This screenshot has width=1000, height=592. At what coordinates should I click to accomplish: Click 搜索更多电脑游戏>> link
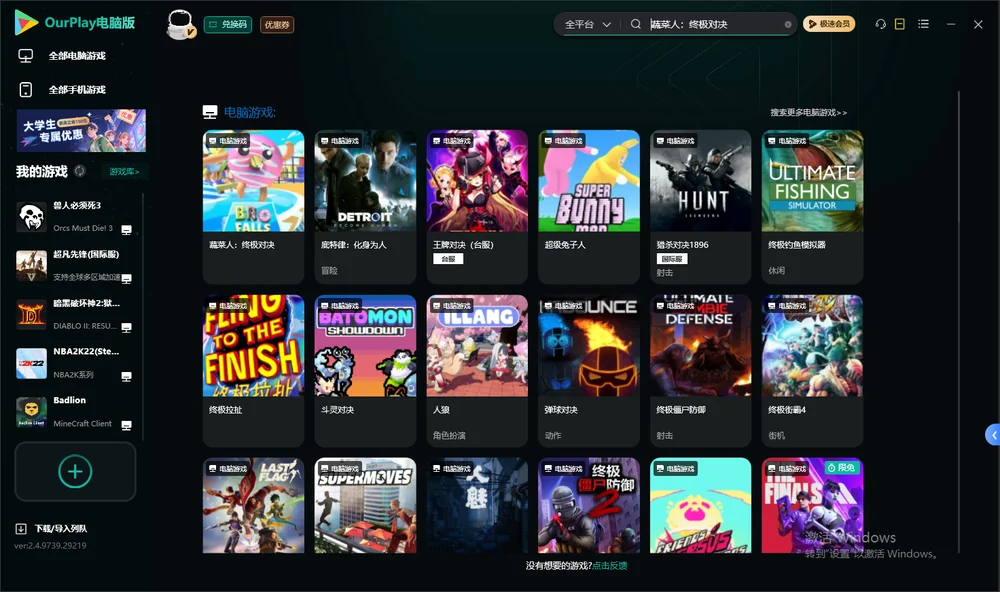pos(809,112)
